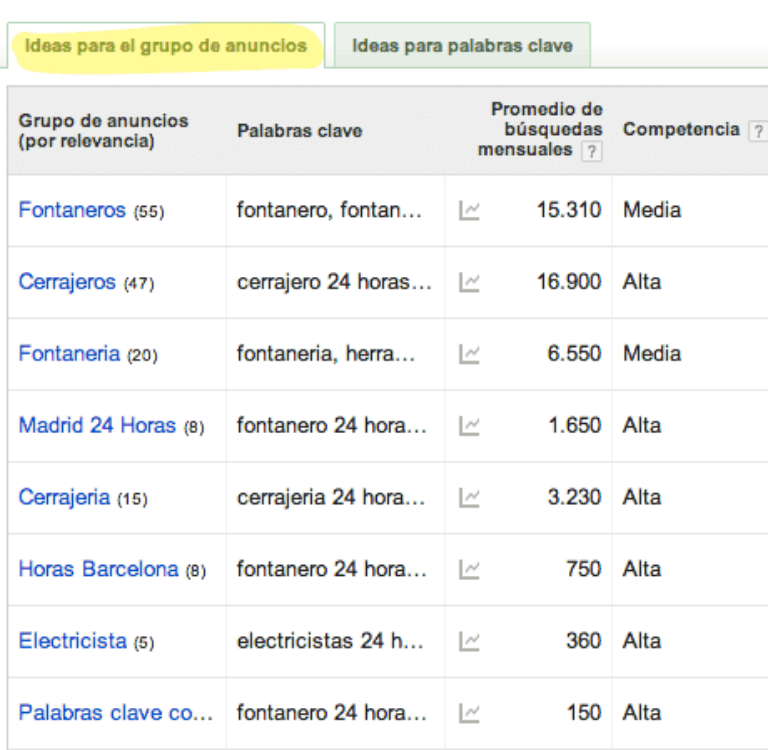
Task: Click the 3.230 monthly searches value
Action: (574, 497)
